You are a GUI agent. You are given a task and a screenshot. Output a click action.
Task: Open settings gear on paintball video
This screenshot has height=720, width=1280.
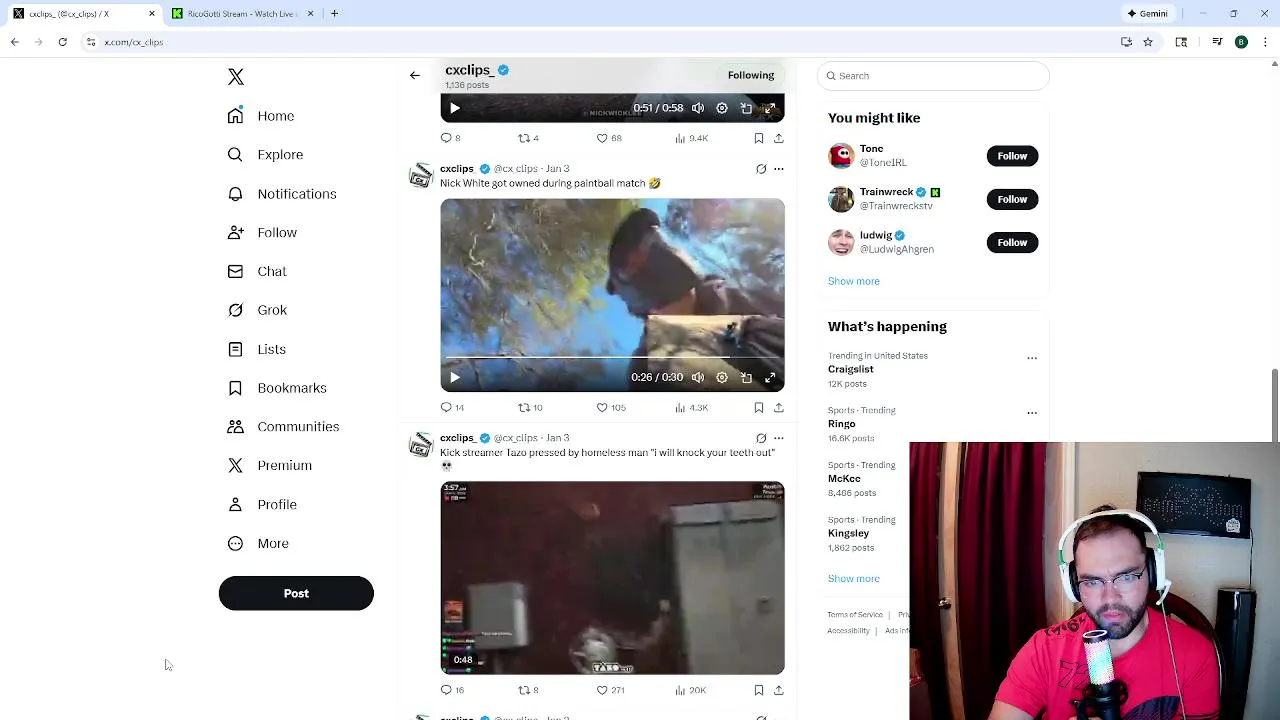tap(722, 377)
